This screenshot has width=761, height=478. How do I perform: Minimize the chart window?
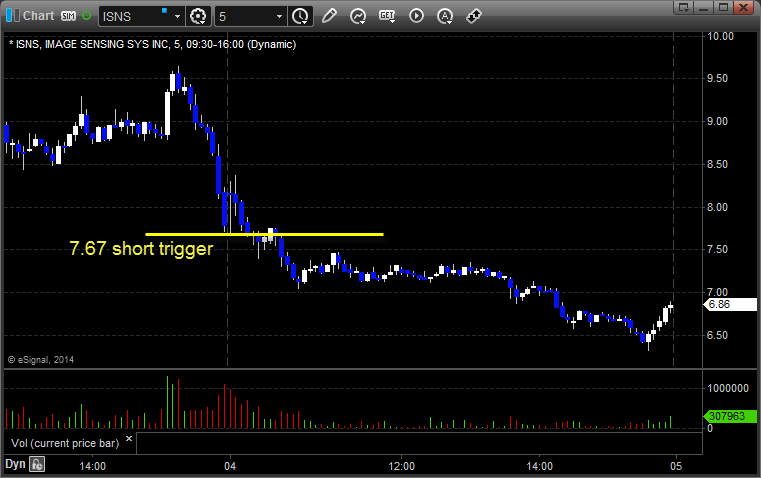pos(704,7)
